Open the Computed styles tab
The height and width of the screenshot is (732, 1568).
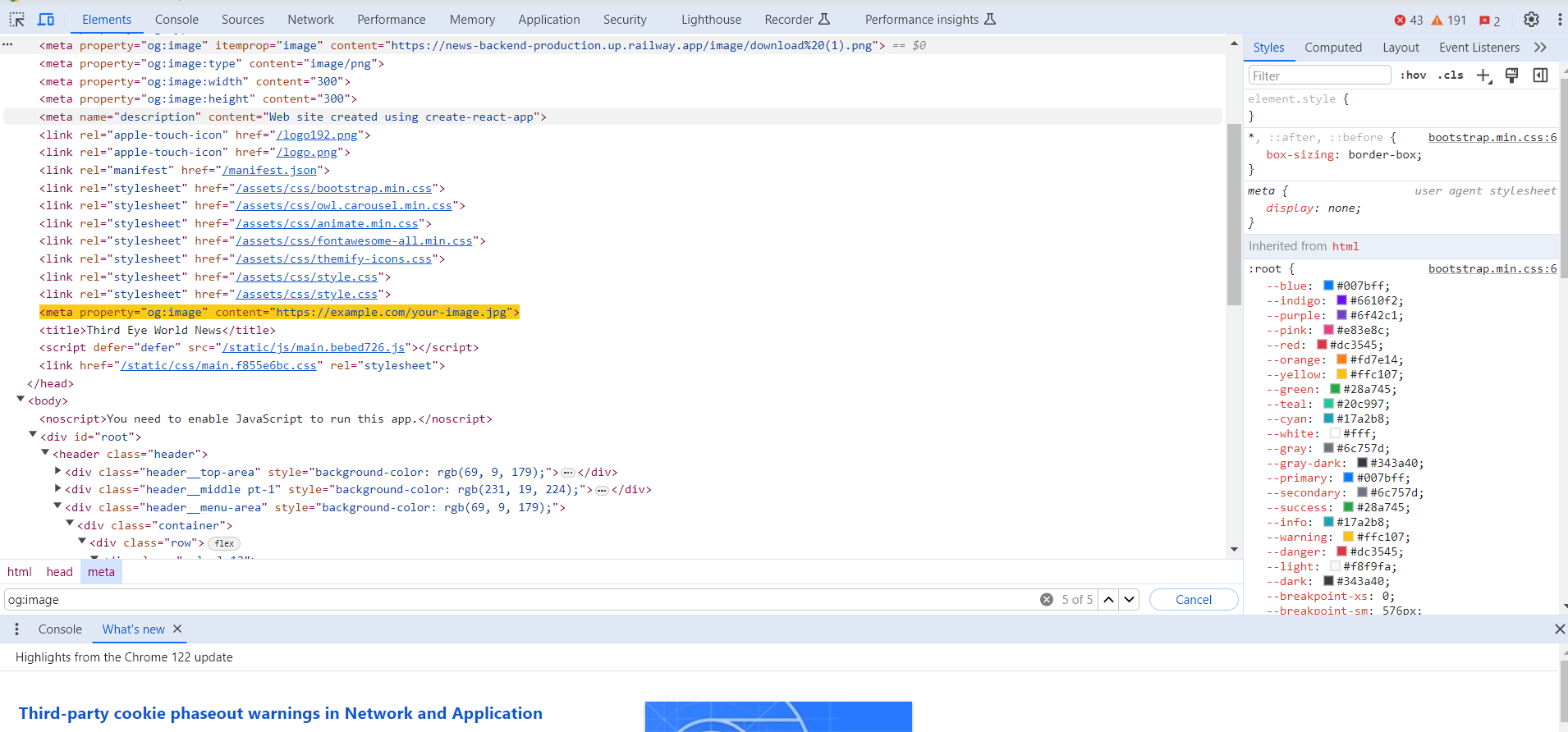[x=1332, y=48]
